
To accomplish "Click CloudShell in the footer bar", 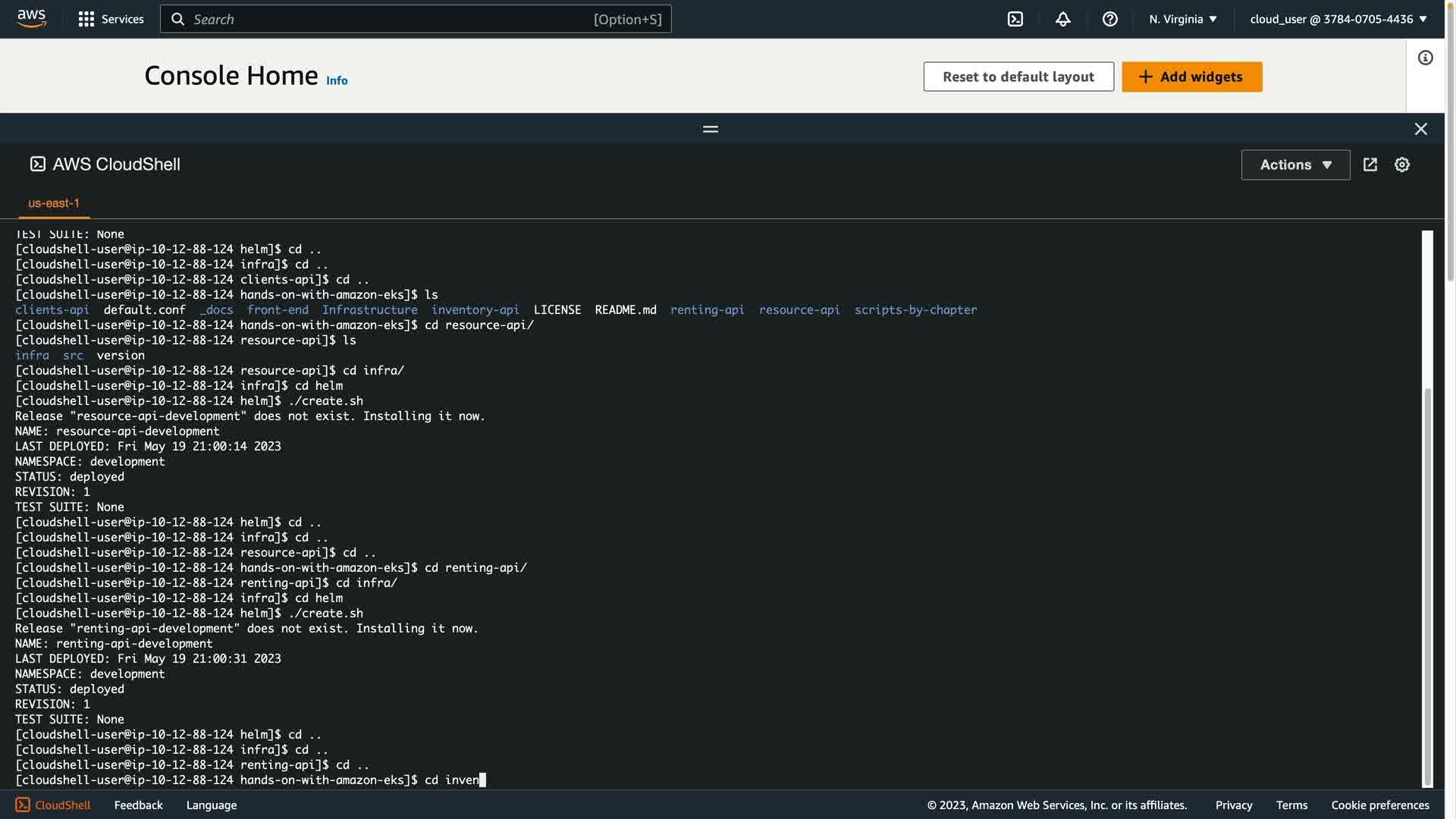I will pyautogui.click(x=53, y=805).
